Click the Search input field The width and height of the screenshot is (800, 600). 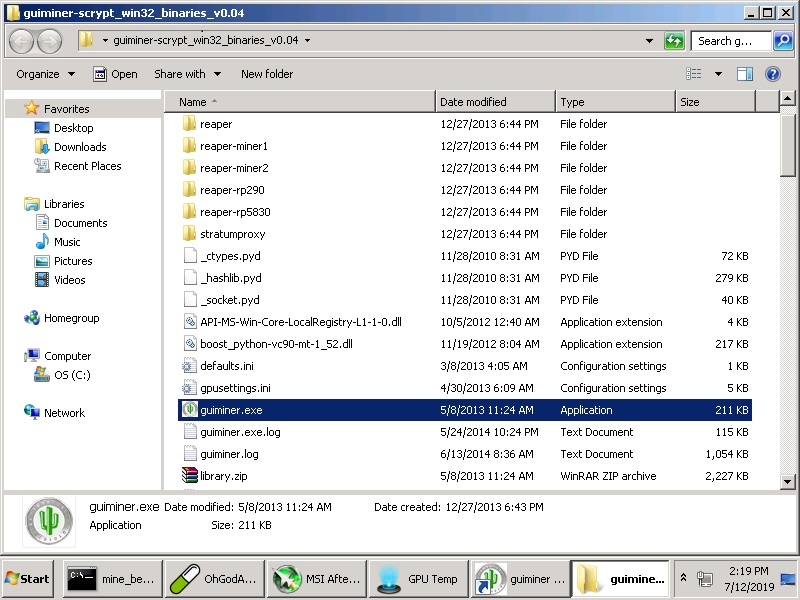pyautogui.click(x=731, y=41)
